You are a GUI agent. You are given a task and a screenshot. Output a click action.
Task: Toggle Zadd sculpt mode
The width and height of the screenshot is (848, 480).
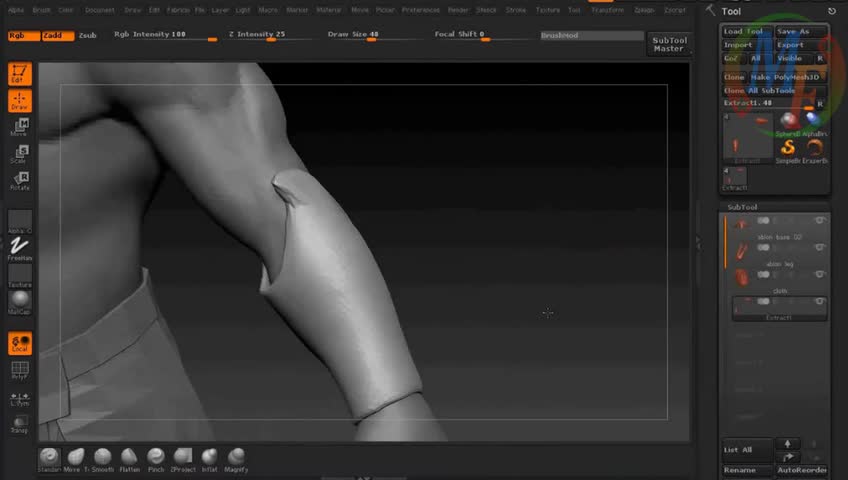(58, 36)
